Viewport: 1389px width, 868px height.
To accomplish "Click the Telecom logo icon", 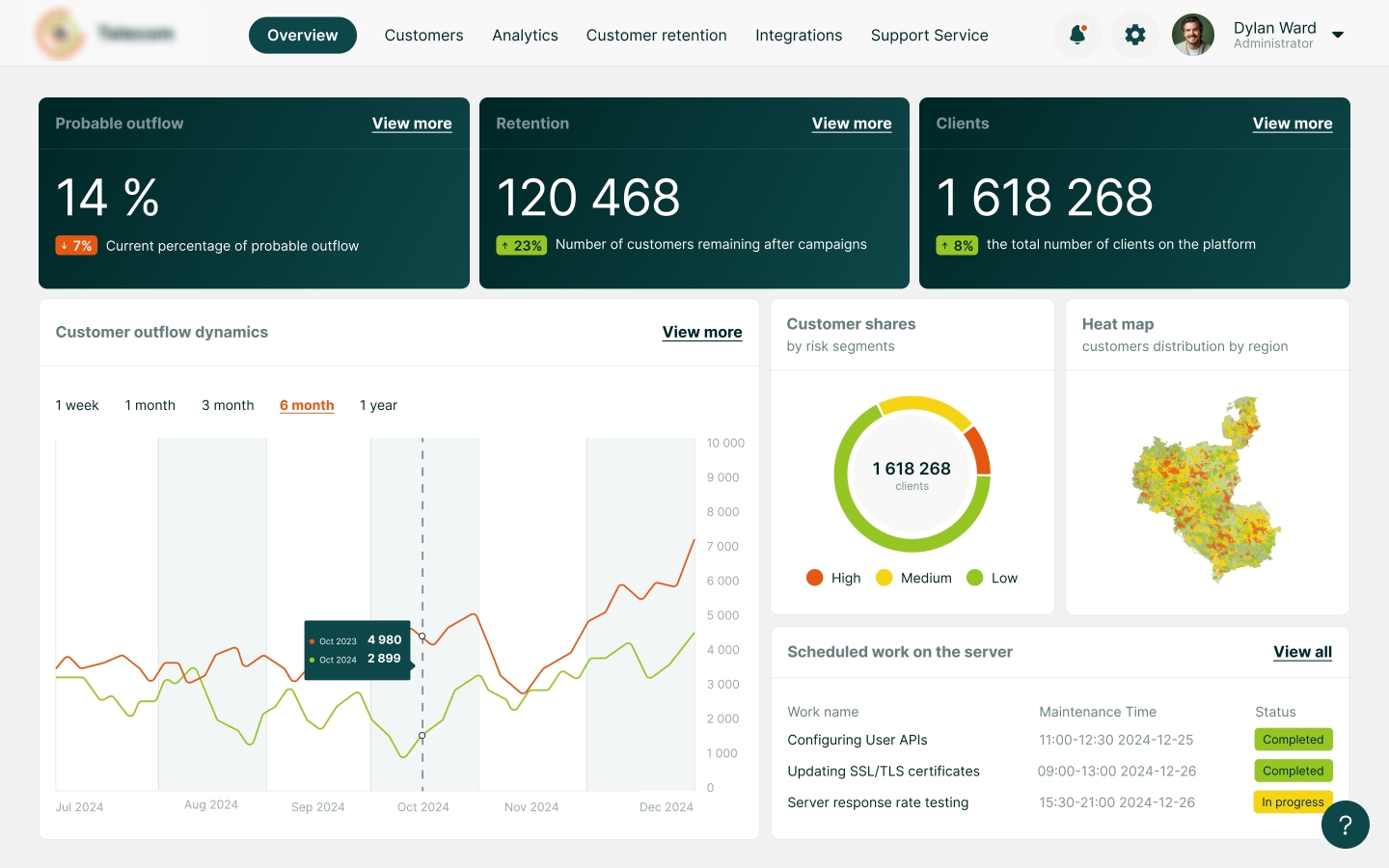I will point(60,35).
